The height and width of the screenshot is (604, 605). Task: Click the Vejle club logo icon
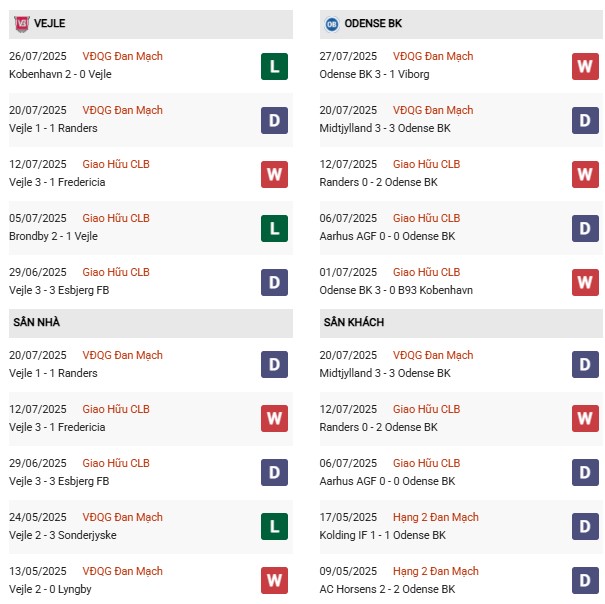pyautogui.click(x=22, y=23)
